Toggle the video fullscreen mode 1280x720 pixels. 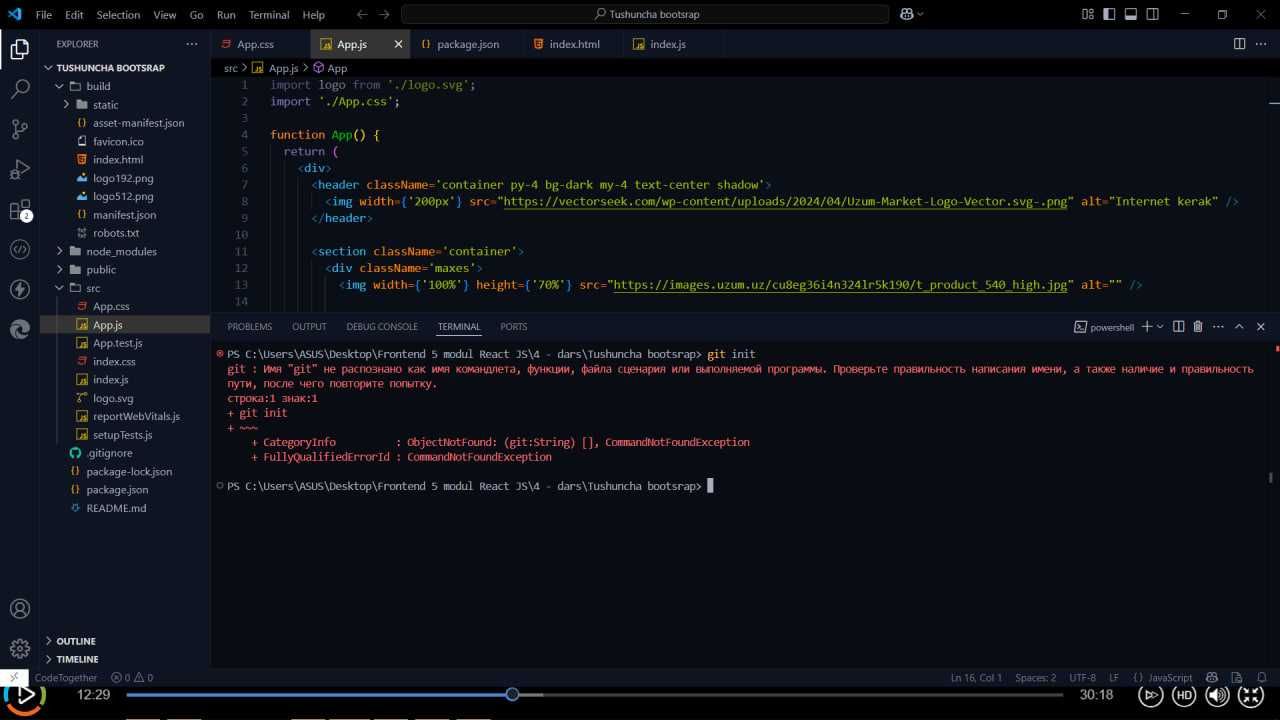[1251, 695]
